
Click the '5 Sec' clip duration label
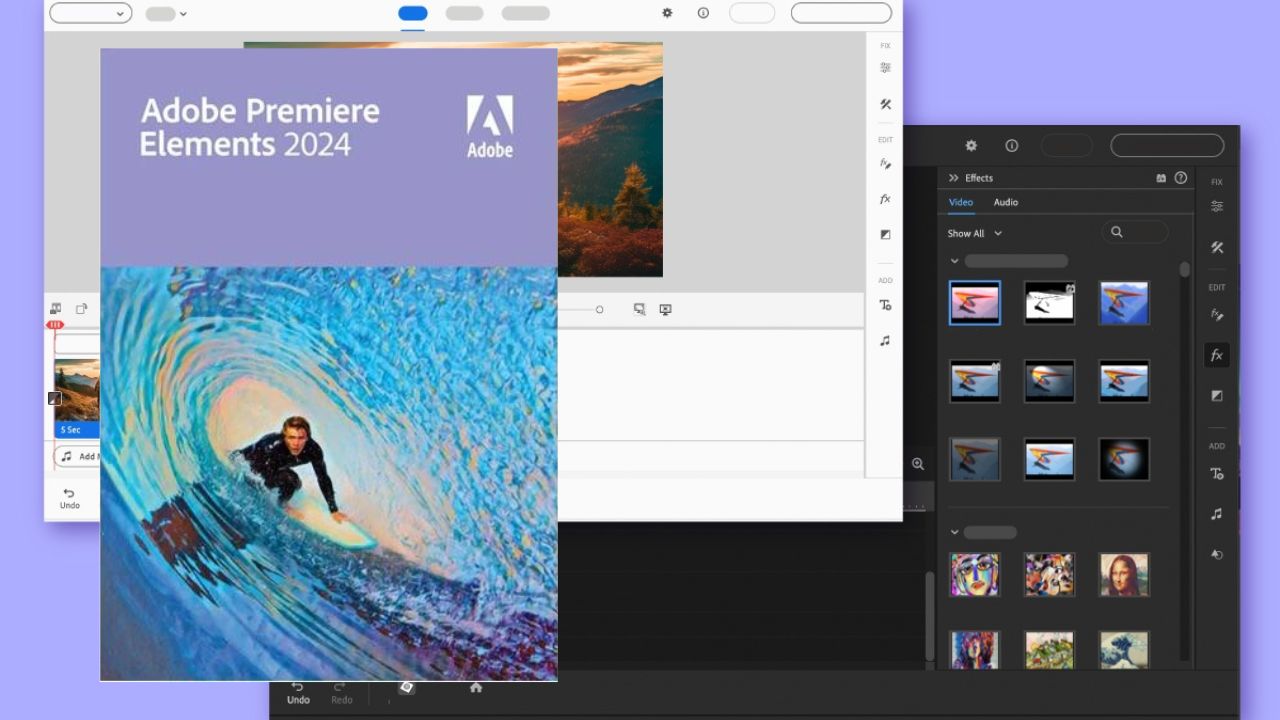pyautogui.click(x=71, y=430)
